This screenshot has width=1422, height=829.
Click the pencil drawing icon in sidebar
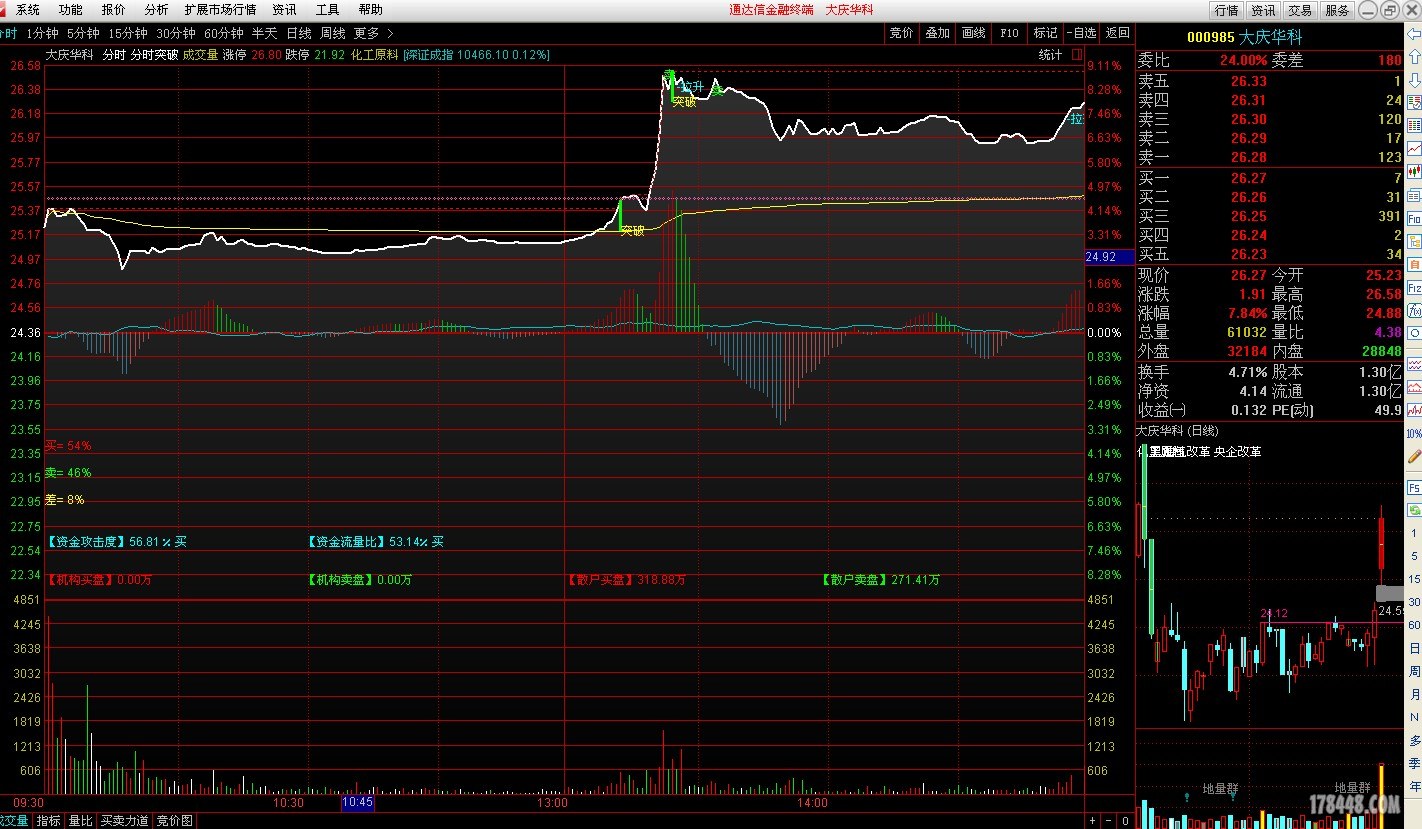[1414, 457]
